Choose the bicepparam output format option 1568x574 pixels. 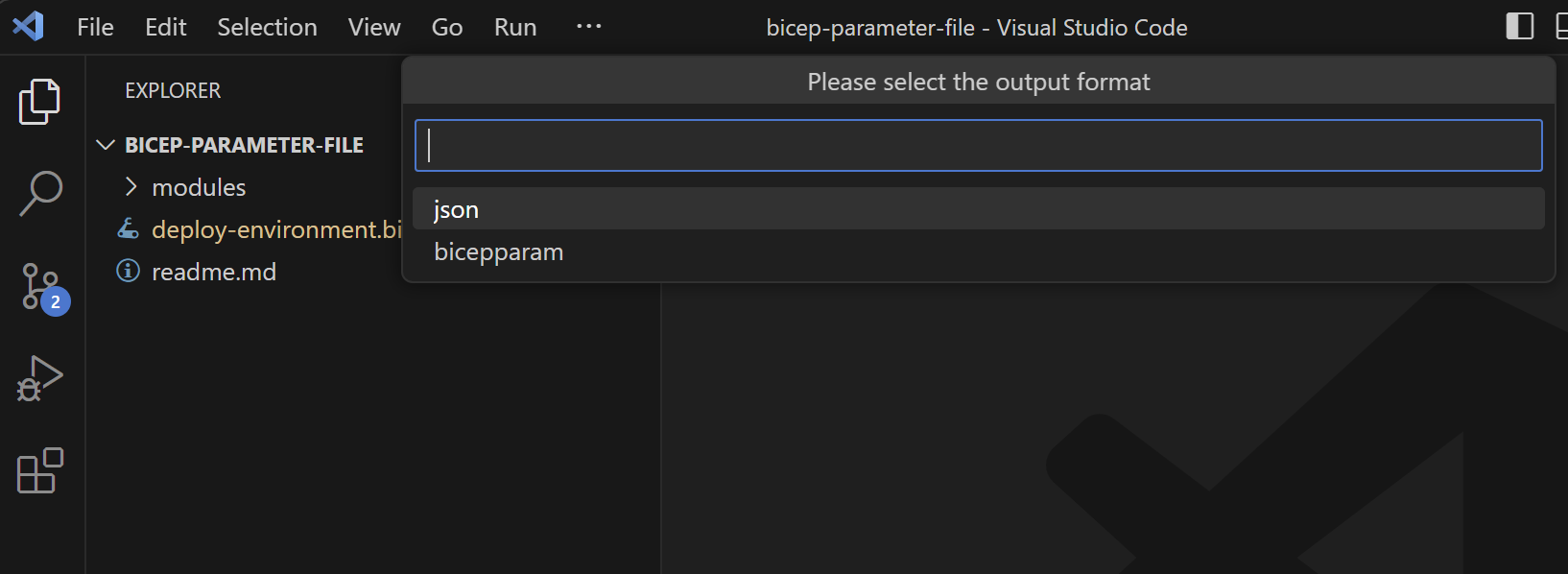(979, 251)
